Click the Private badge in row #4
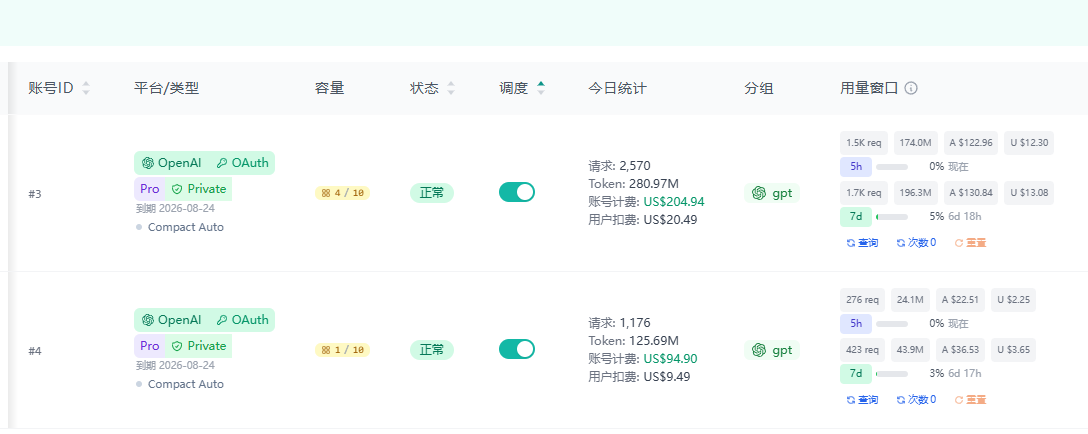 [198, 346]
